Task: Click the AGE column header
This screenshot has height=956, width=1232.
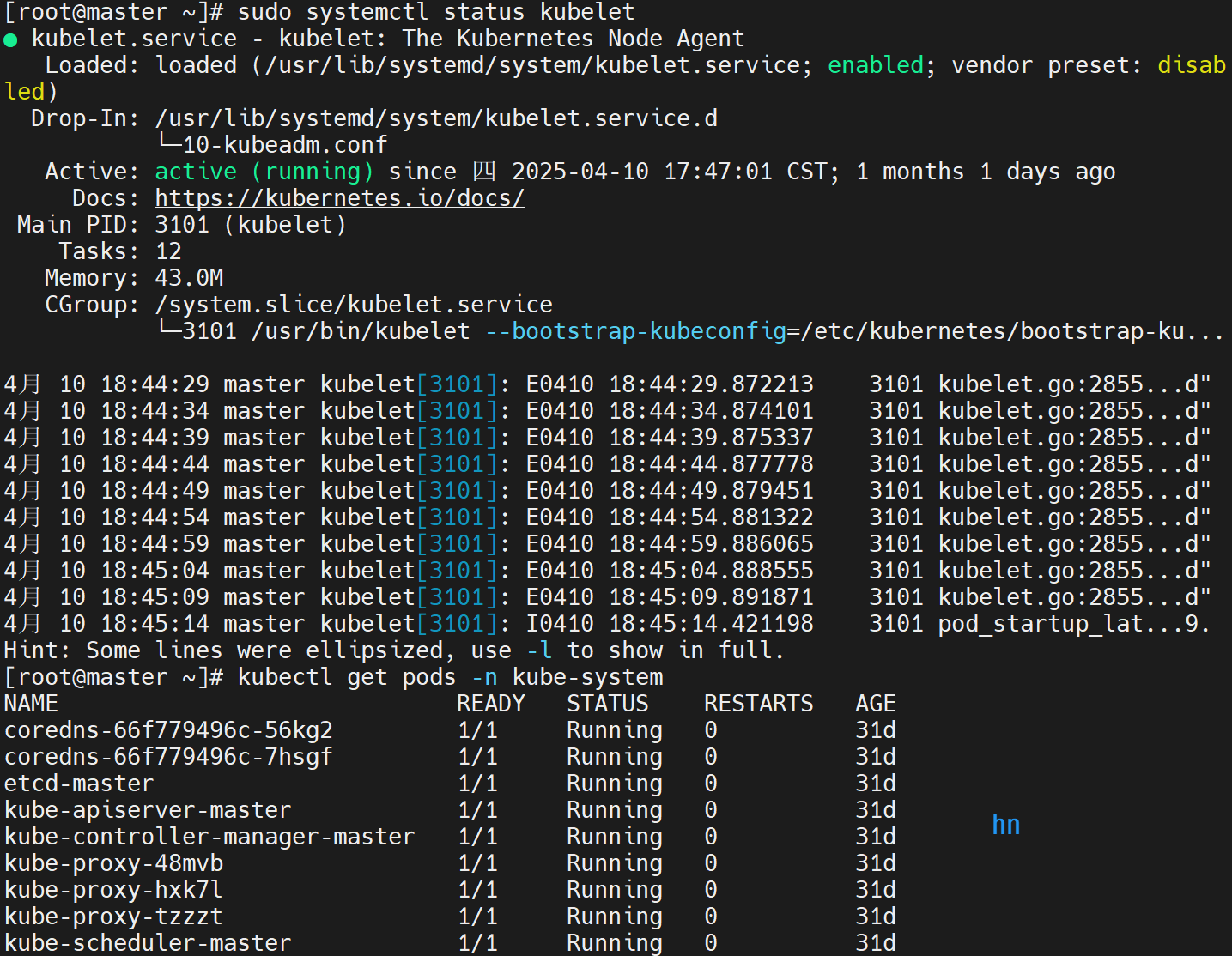Action: pyautogui.click(x=876, y=703)
